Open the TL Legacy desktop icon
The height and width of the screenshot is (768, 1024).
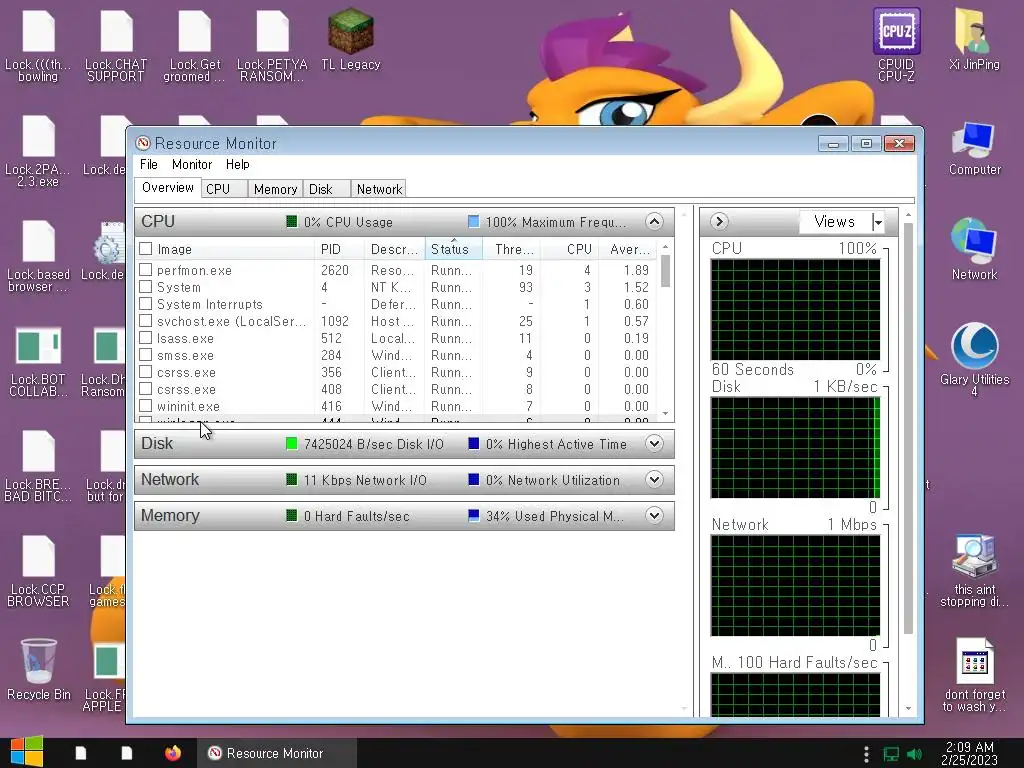pyautogui.click(x=351, y=39)
